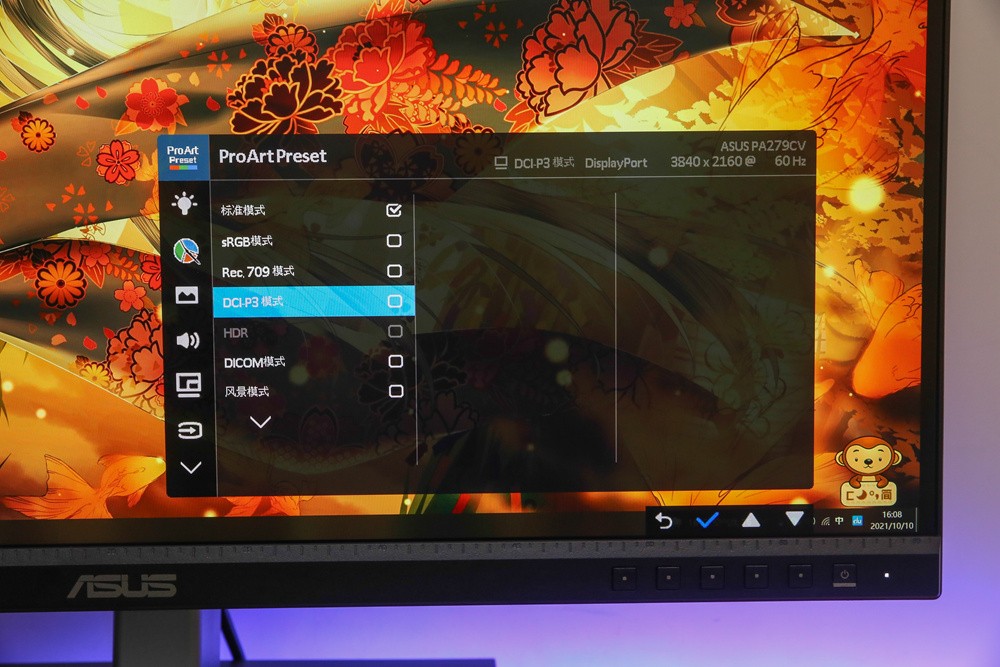Click the ASUS PA279CV model name
The width and height of the screenshot is (1000, 667).
(763, 146)
